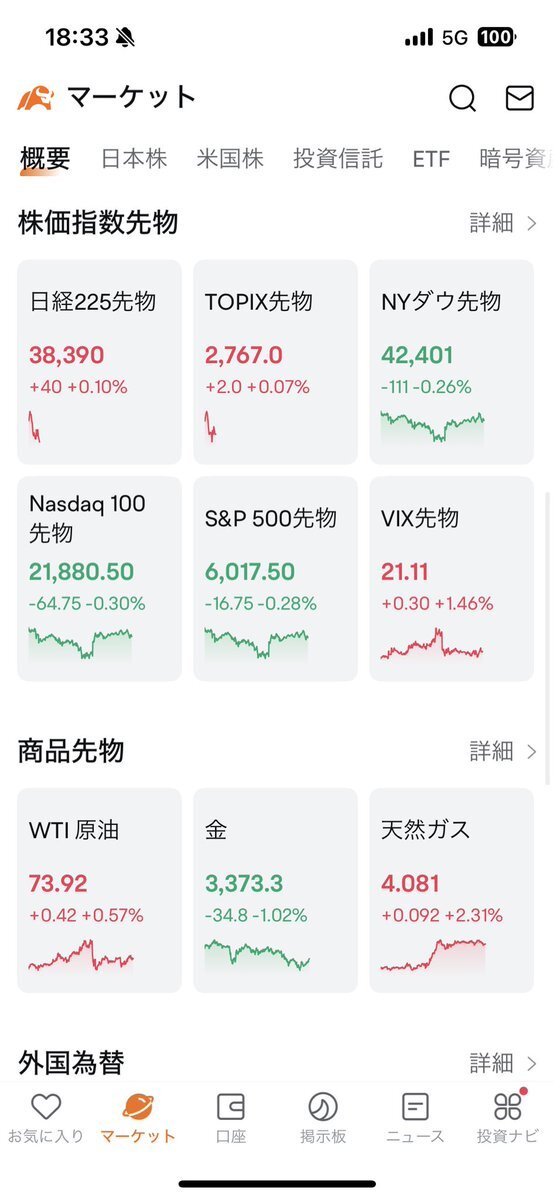Open the VIX先物 card

(451, 579)
